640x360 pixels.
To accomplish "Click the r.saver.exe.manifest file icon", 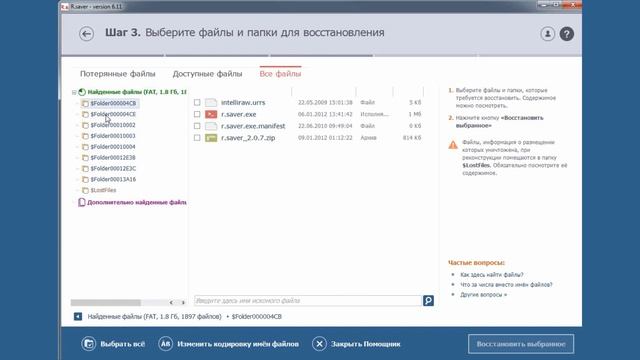I will 211,126.
